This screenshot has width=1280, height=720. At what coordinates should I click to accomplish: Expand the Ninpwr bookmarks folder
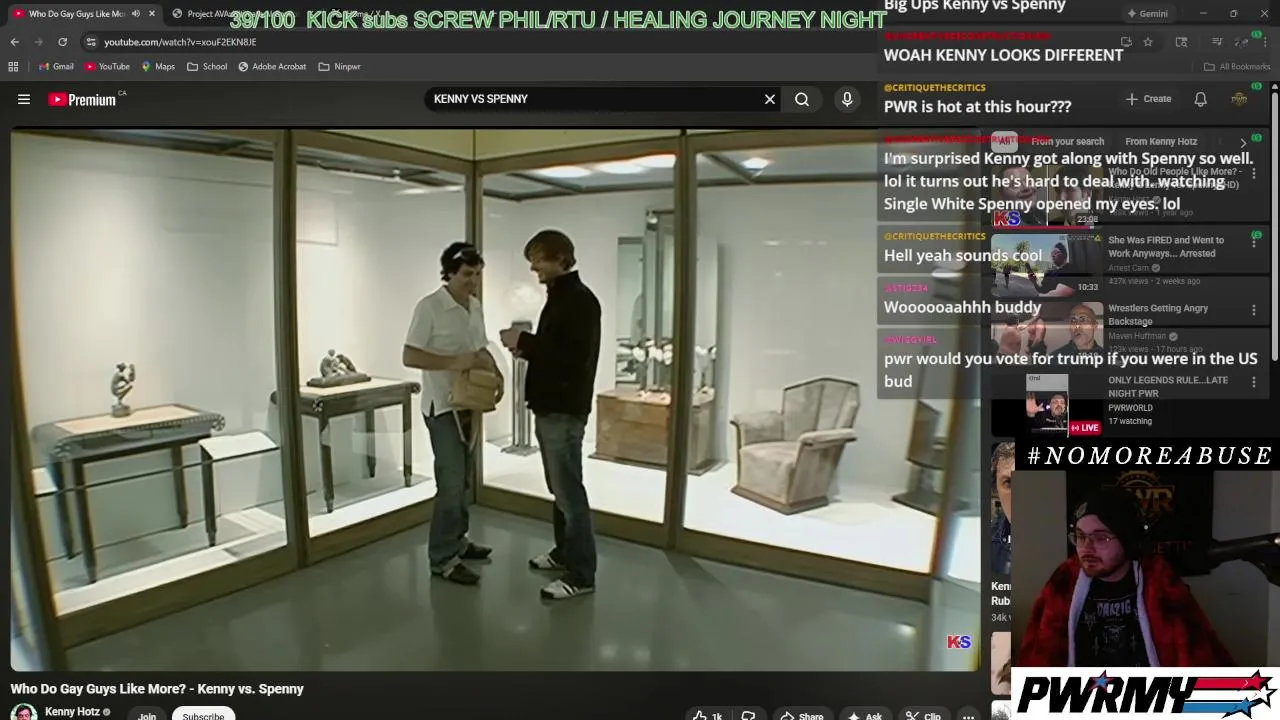click(339, 67)
